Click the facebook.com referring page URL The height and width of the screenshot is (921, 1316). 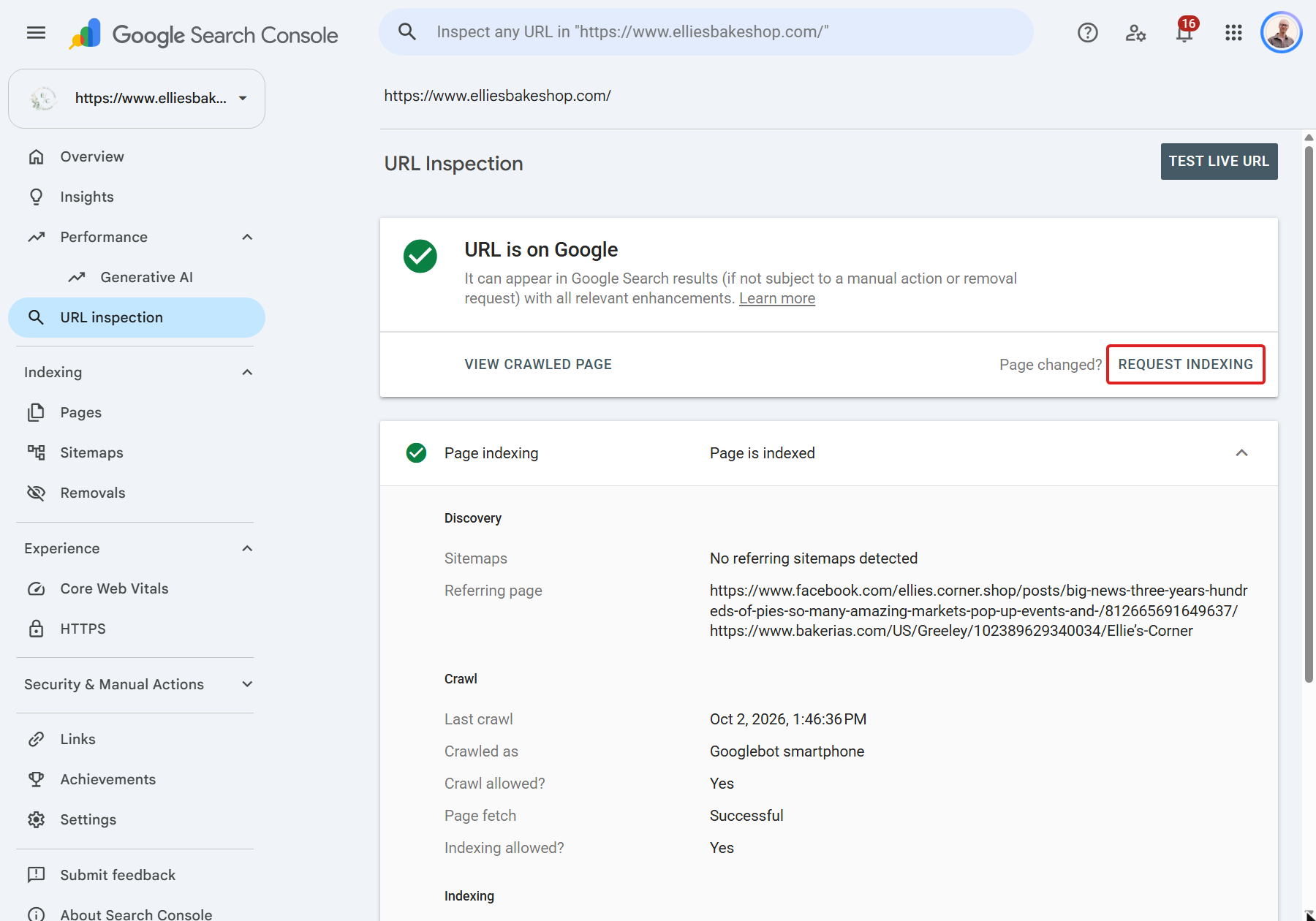978,600
